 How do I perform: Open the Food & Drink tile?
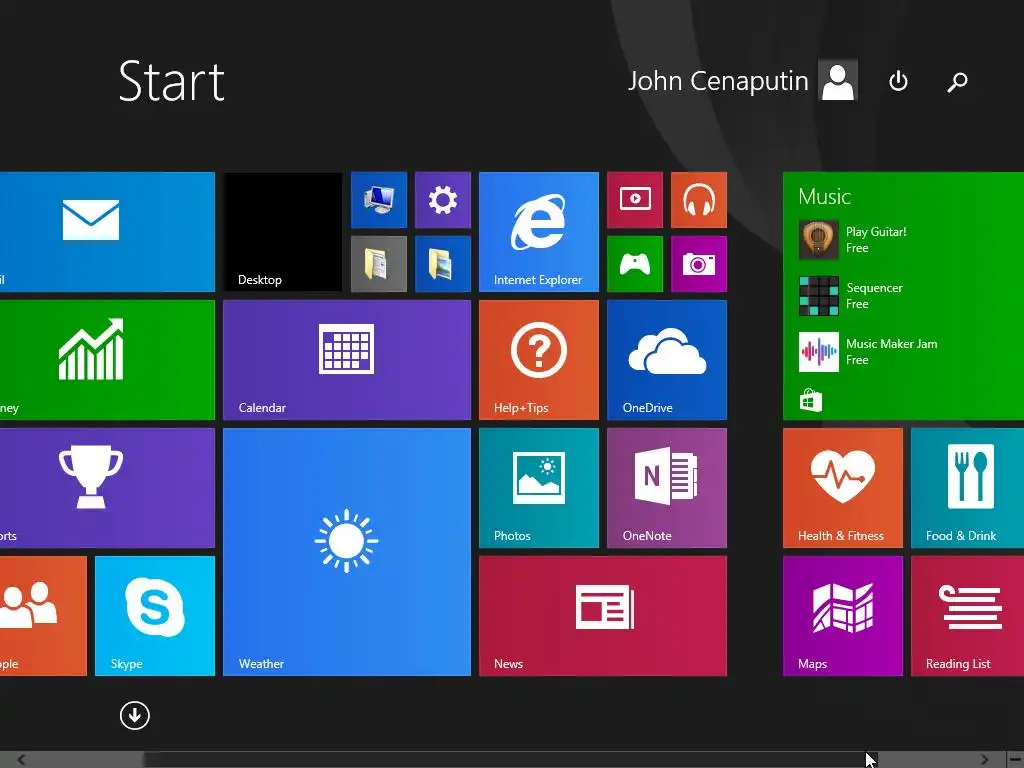click(968, 488)
